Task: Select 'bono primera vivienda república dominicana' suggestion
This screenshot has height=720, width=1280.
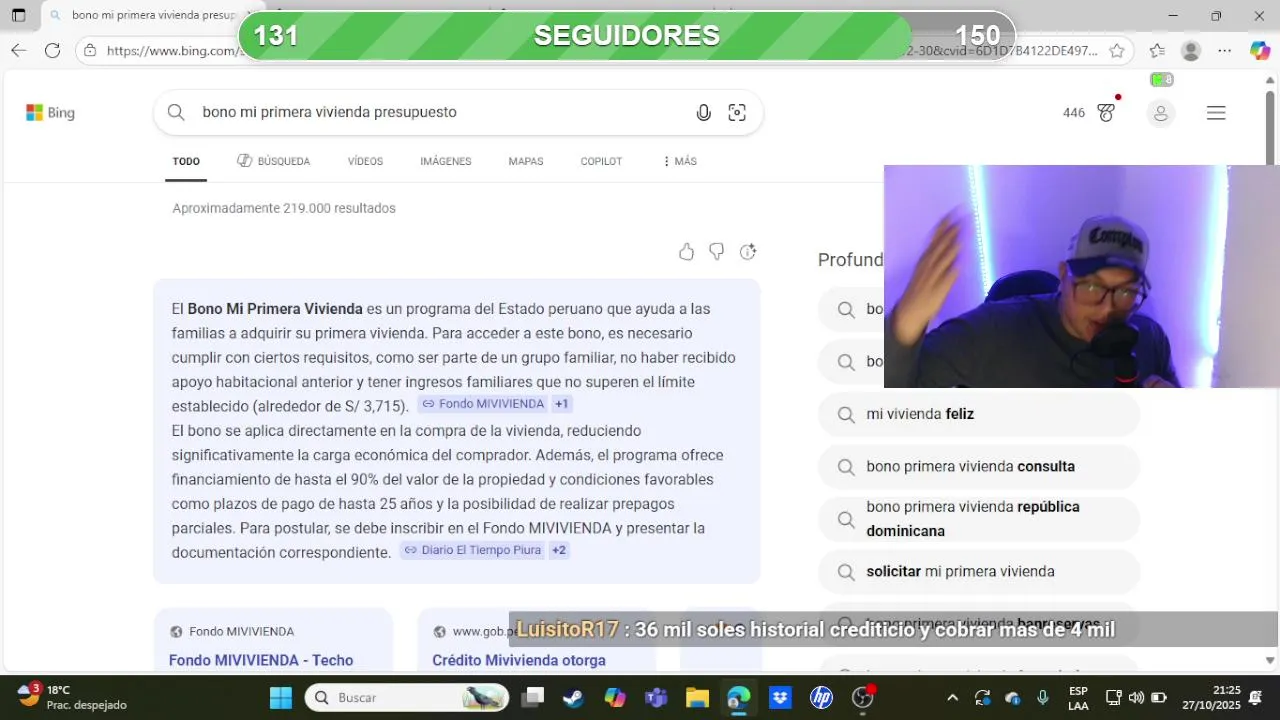Action: [979, 519]
